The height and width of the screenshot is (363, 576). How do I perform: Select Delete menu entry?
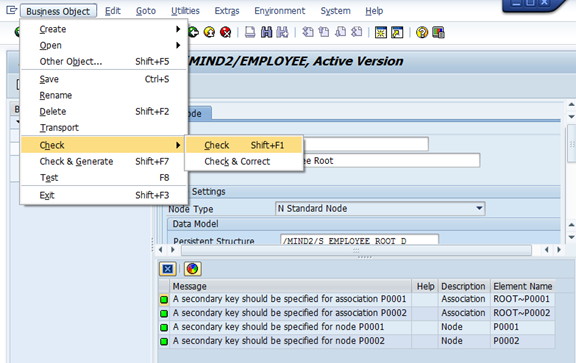pyautogui.click(x=104, y=111)
